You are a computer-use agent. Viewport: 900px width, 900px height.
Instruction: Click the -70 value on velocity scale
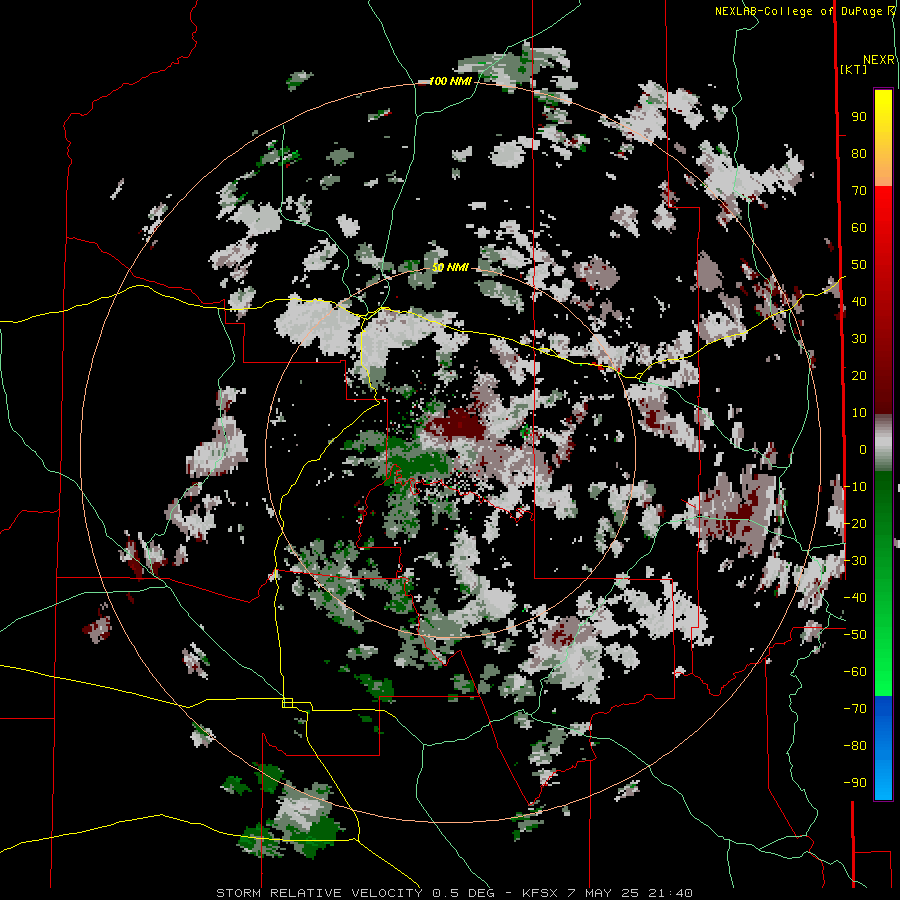tap(855, 708)
